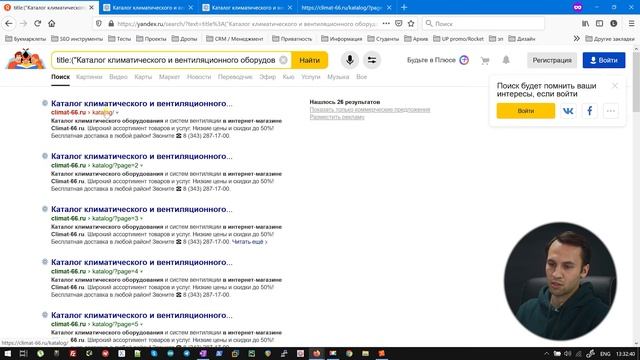This screenshot has width=640, height=360.
Task: Sign in with VK
Action: point(568,111)
